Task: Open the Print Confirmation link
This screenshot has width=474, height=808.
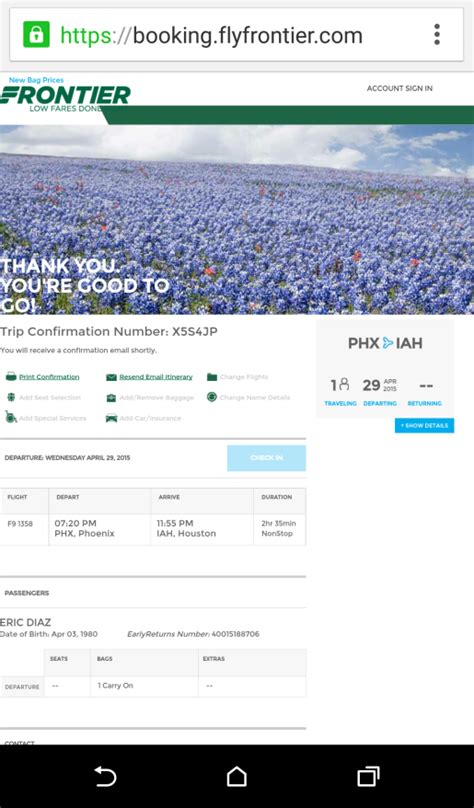Action: pyautogui.click(x=49, y=377)
